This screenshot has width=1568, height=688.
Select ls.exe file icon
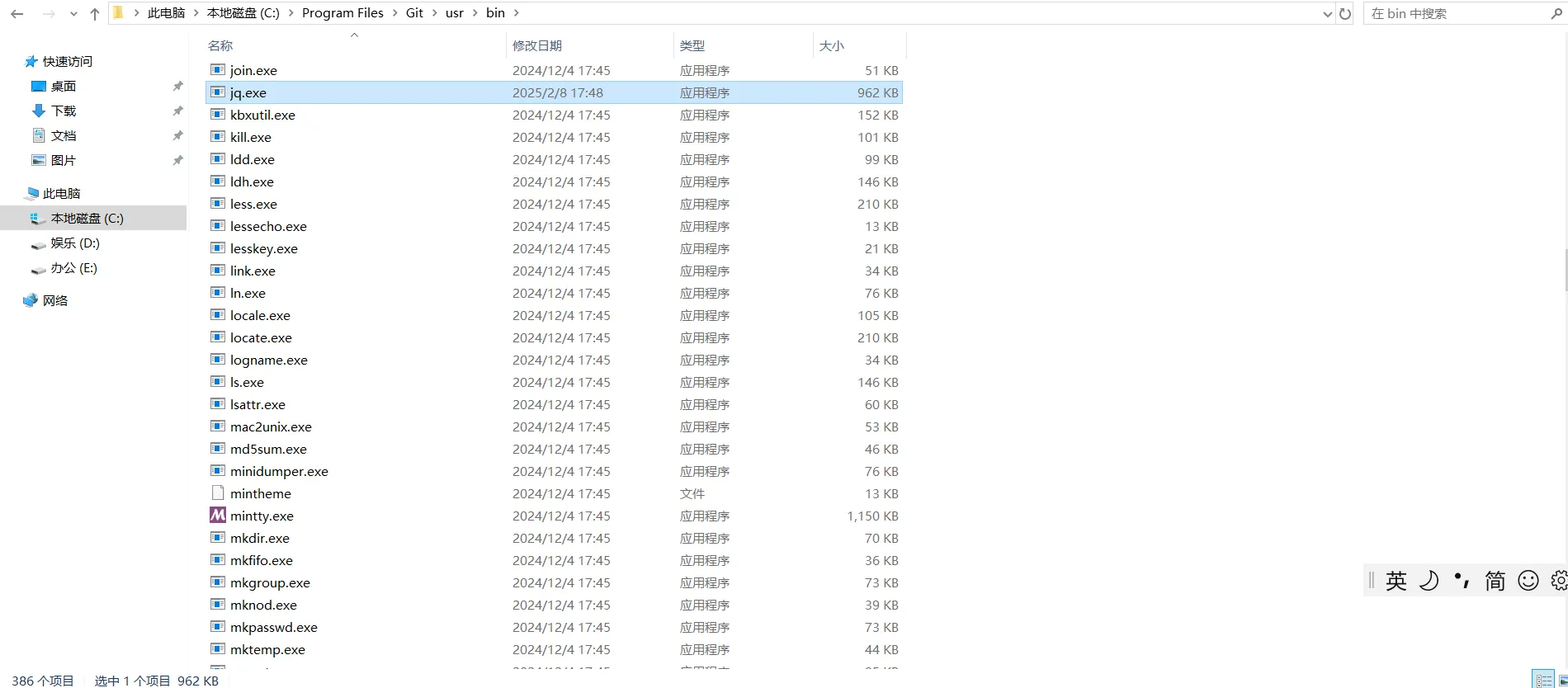click(218, 382)
